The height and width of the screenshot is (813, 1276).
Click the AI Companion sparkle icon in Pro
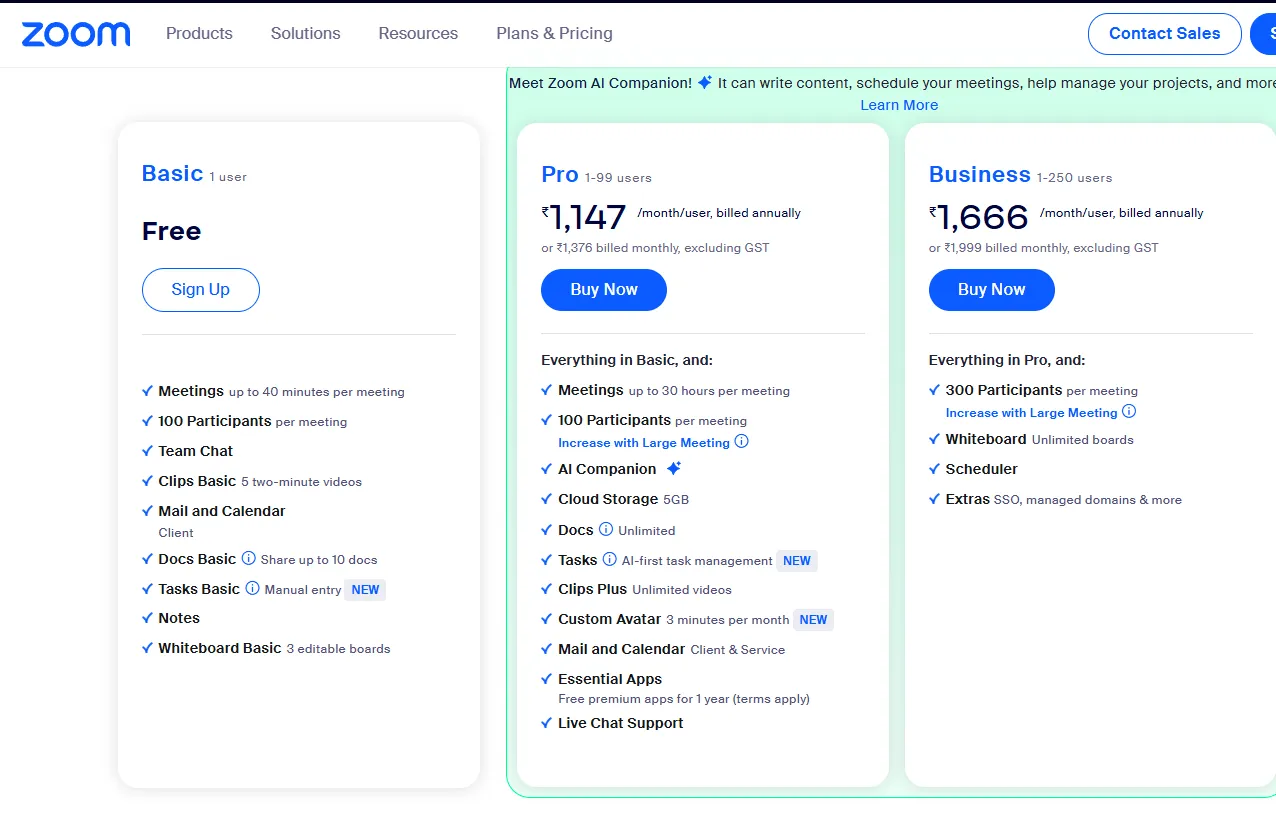[674, 469]
